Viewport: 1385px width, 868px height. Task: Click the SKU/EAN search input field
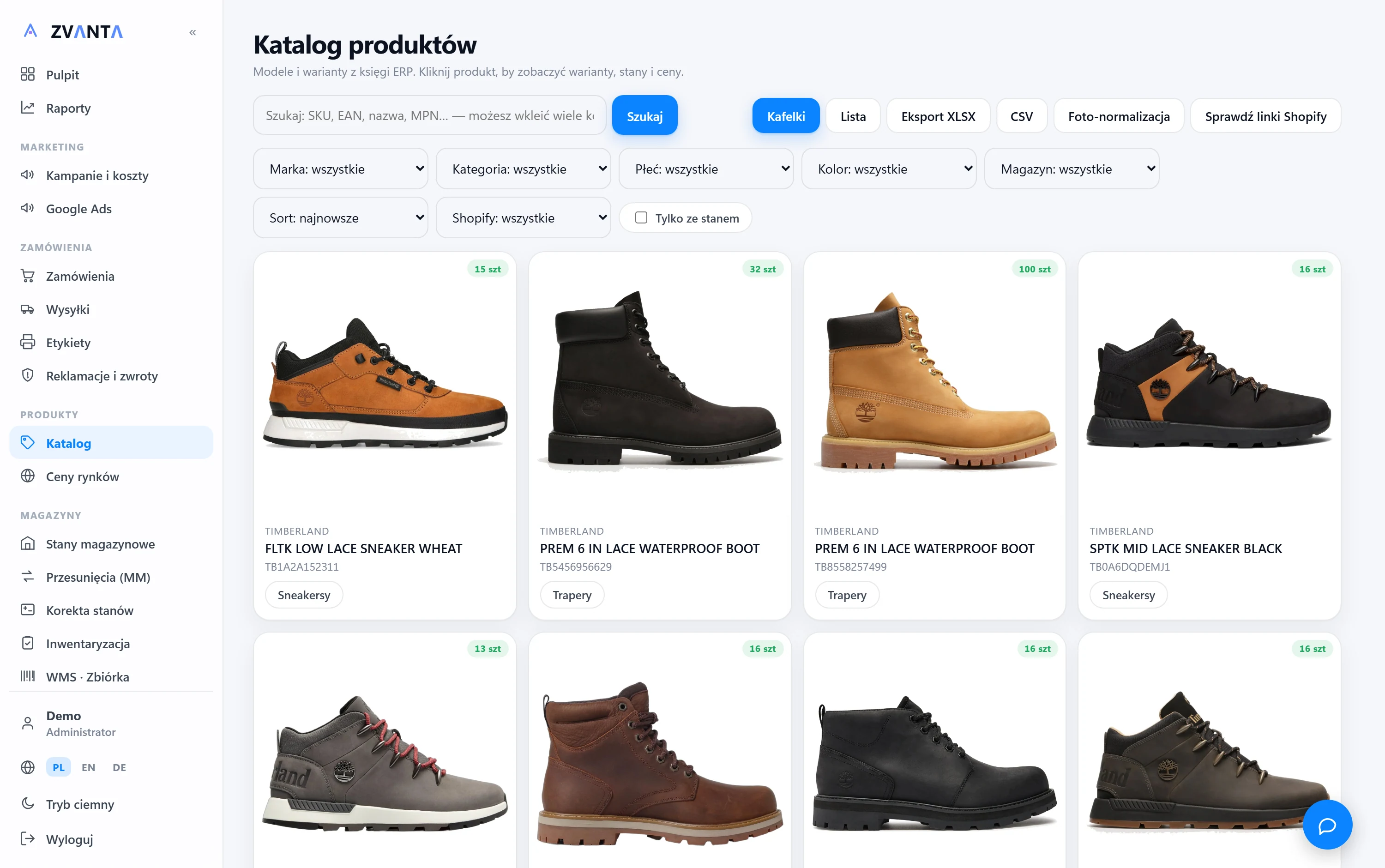(429, 115)
